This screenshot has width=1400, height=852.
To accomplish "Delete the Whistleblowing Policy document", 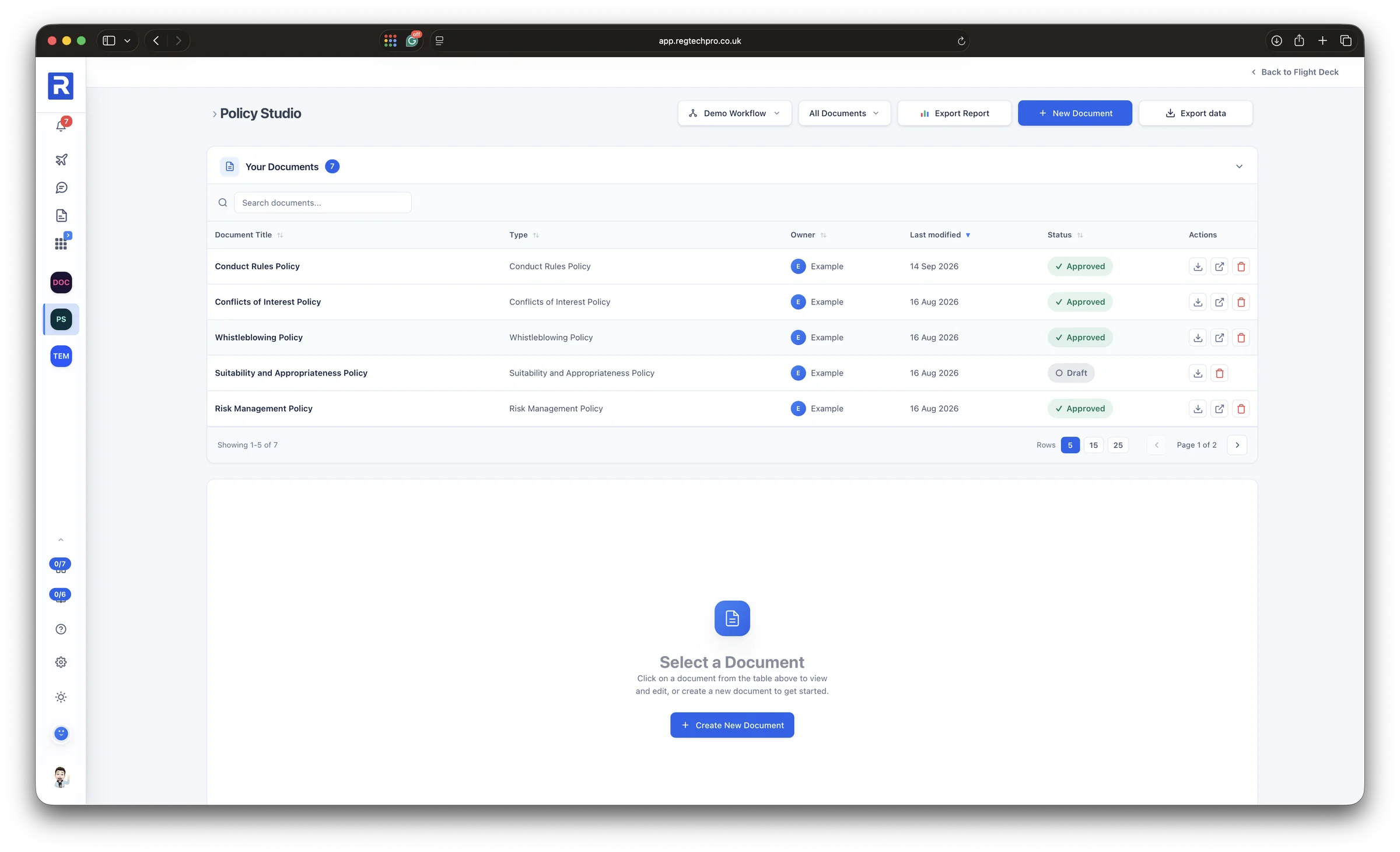I will pos(1241,338).
